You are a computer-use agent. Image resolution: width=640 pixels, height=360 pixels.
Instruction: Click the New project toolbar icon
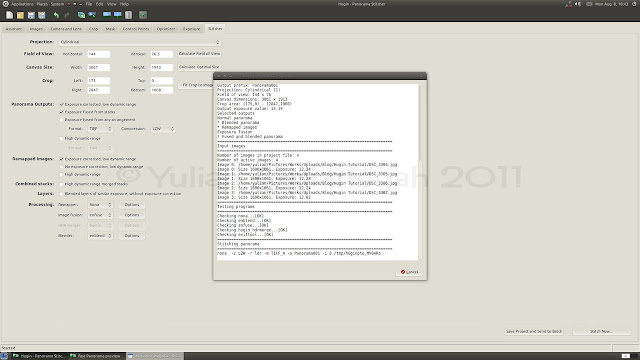click(x=9, y=15)
